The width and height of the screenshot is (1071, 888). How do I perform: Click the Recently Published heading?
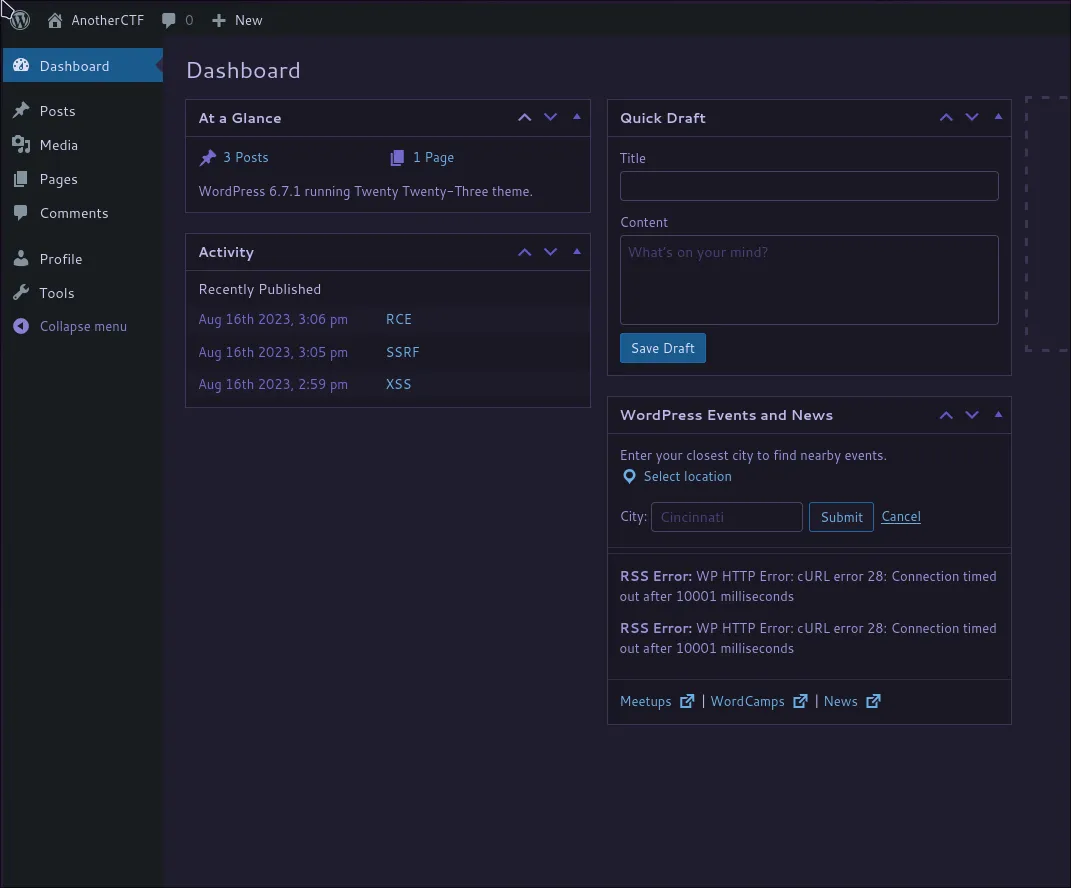click(260, 289)
